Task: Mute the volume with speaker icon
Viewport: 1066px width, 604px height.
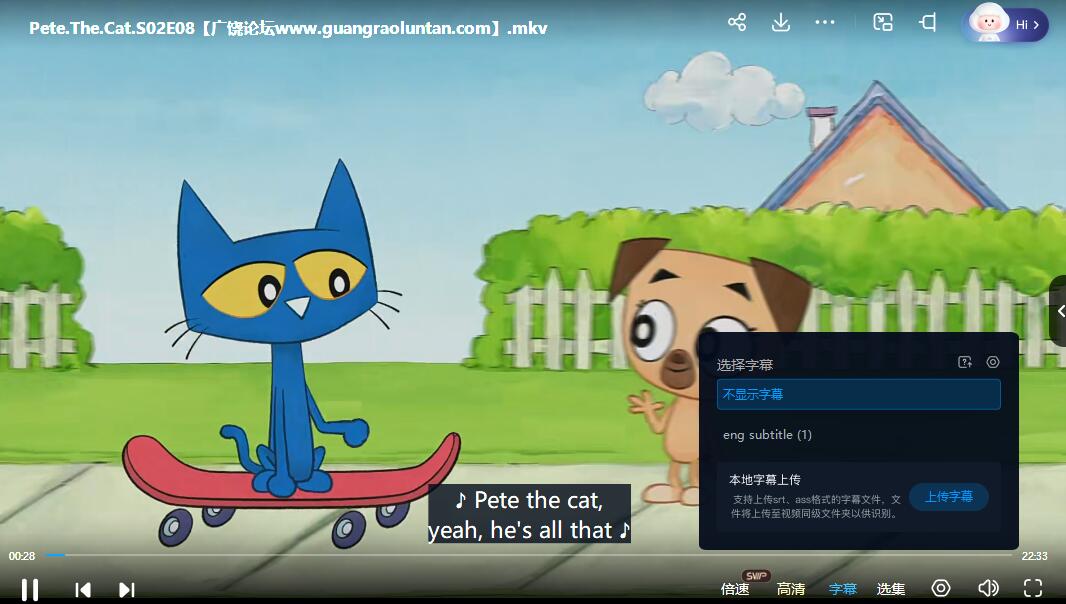Action: (988, 588)
